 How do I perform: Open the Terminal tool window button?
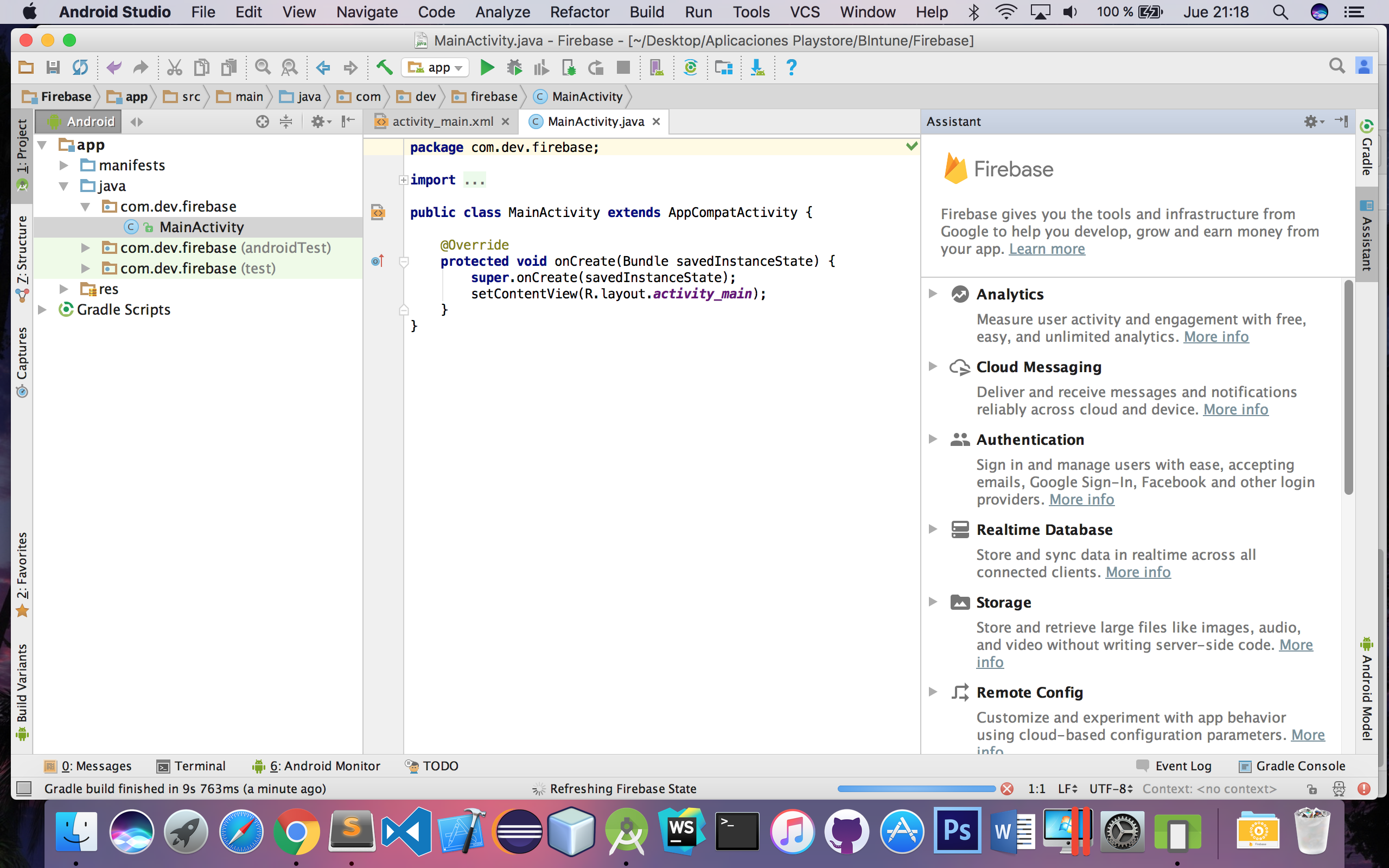tap(192, 766)
